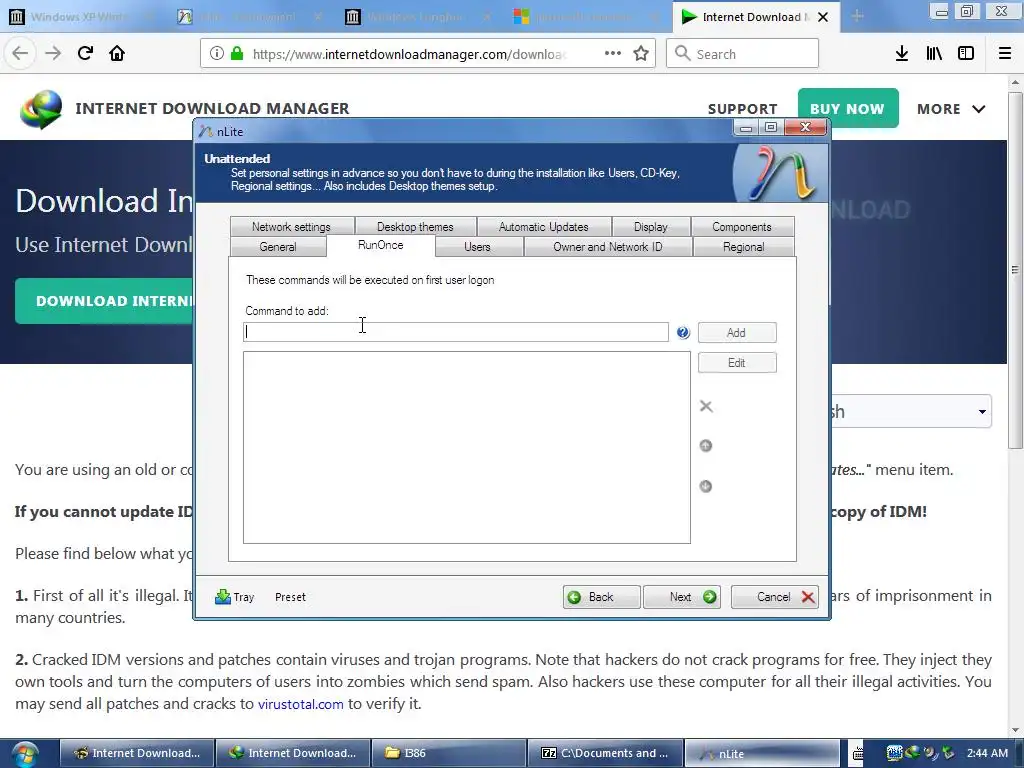Open C:\Documents and... 7-Zip taskbar item
Screen dimensions: 1024x768
(x=605, y=753)
